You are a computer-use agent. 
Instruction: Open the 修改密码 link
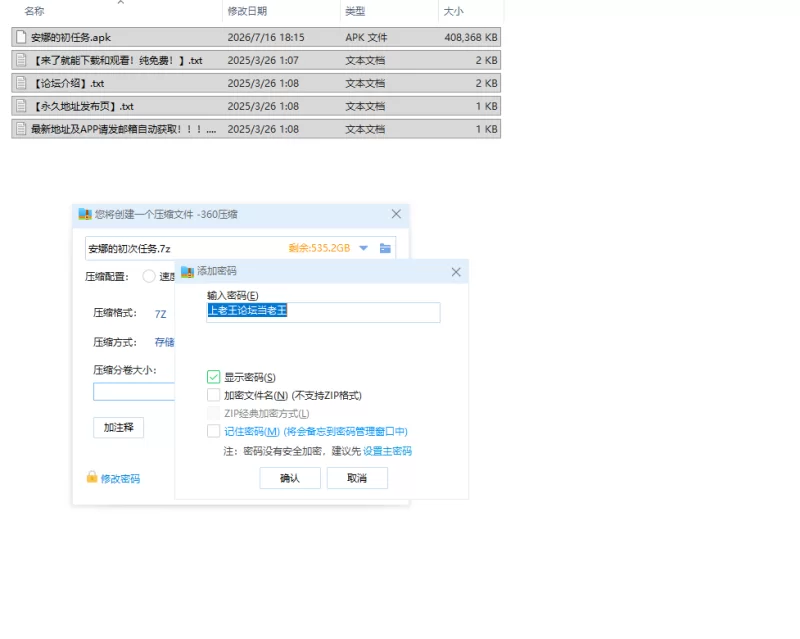click(120, 479)
